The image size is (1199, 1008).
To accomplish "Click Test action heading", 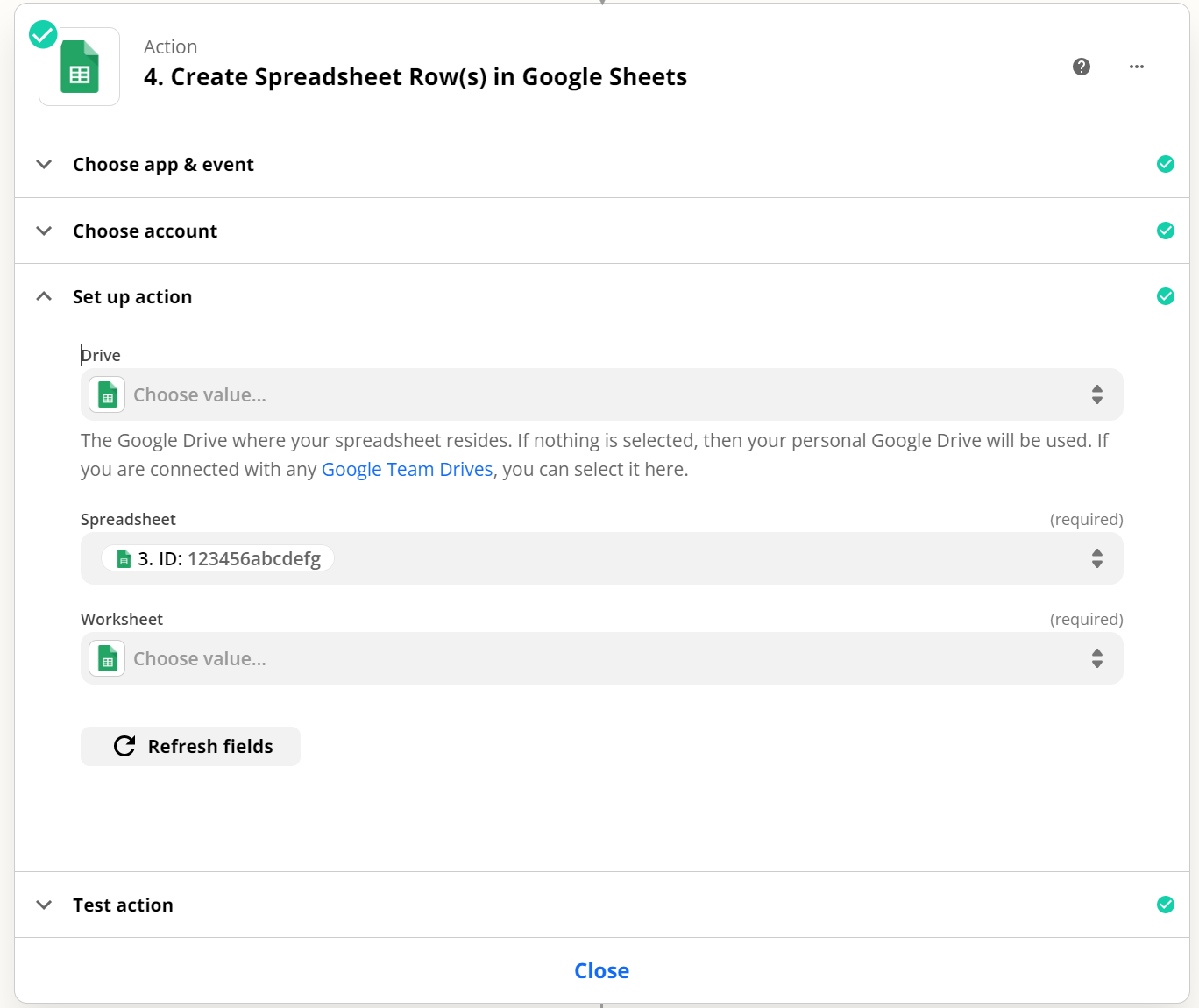I will [x=123, y=905].
